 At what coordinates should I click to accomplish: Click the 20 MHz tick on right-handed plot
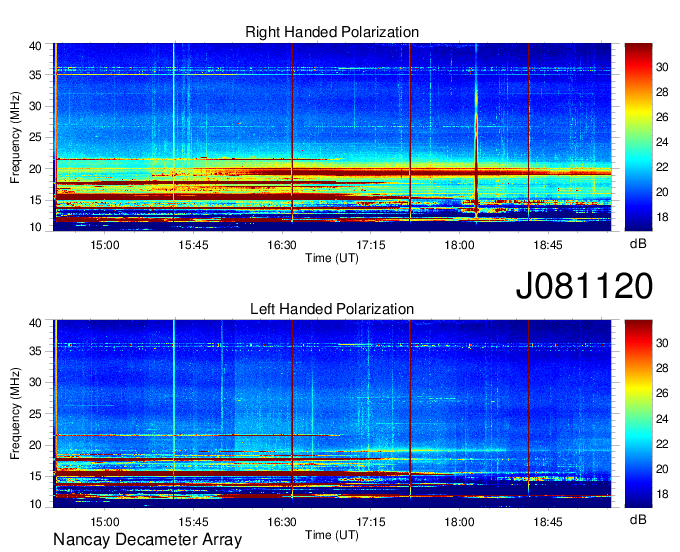(36, 169)
